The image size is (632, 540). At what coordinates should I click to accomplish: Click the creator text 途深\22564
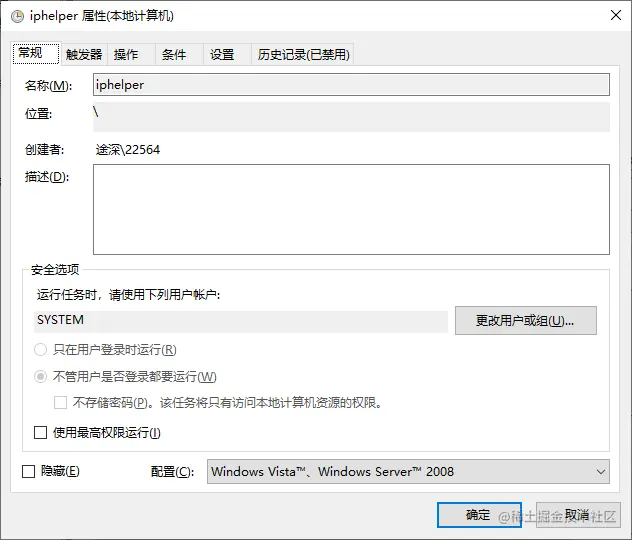click(128, 150)
